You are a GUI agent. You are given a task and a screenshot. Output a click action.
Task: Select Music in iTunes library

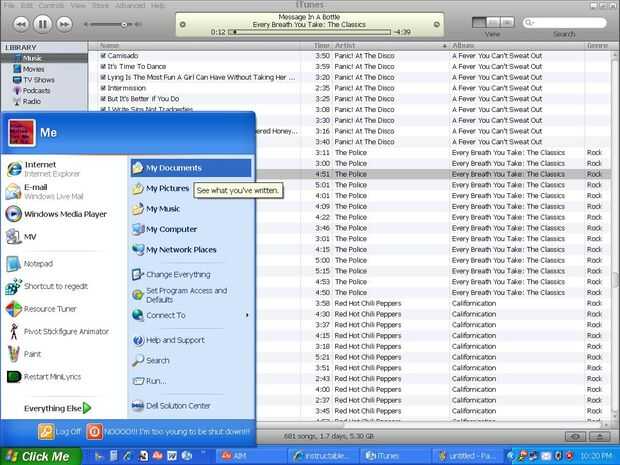44,58
